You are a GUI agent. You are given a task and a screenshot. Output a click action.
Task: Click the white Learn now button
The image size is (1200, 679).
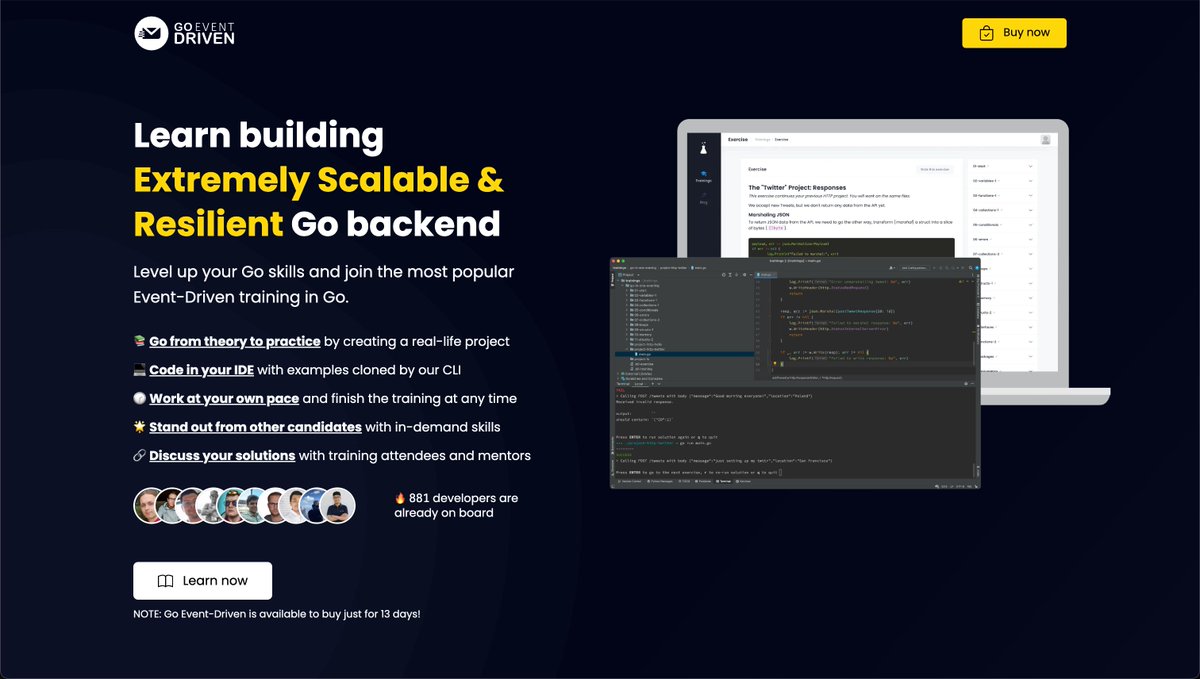tap(202, 581)
